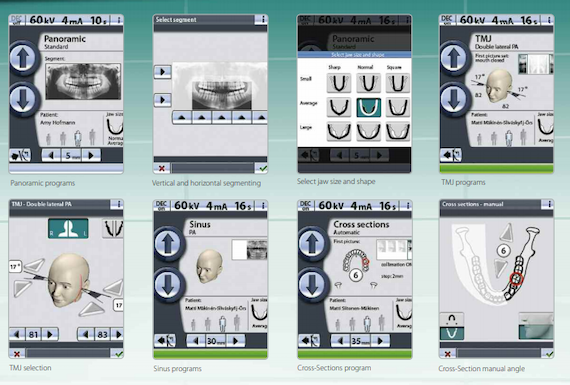Open info button on TMJ program screen
This screenshot has width=570, height=385.
(549, 20)
